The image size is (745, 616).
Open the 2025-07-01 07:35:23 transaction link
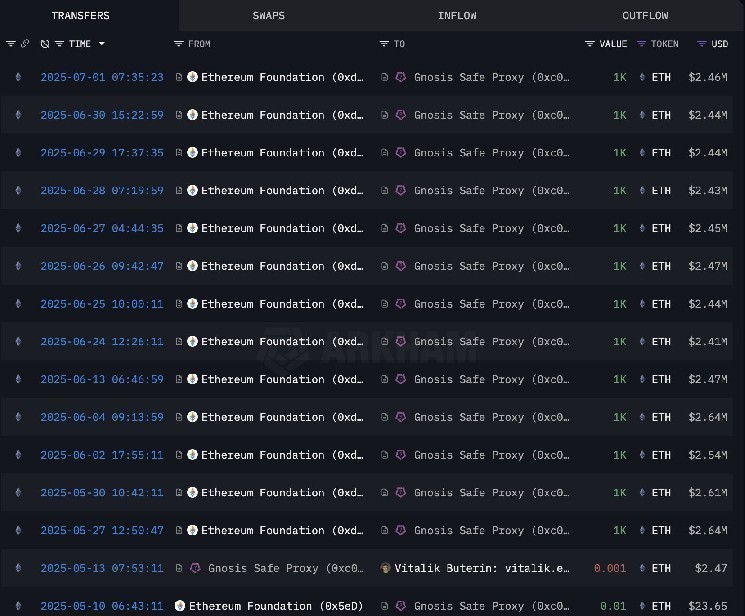click(x=101, y=77)
